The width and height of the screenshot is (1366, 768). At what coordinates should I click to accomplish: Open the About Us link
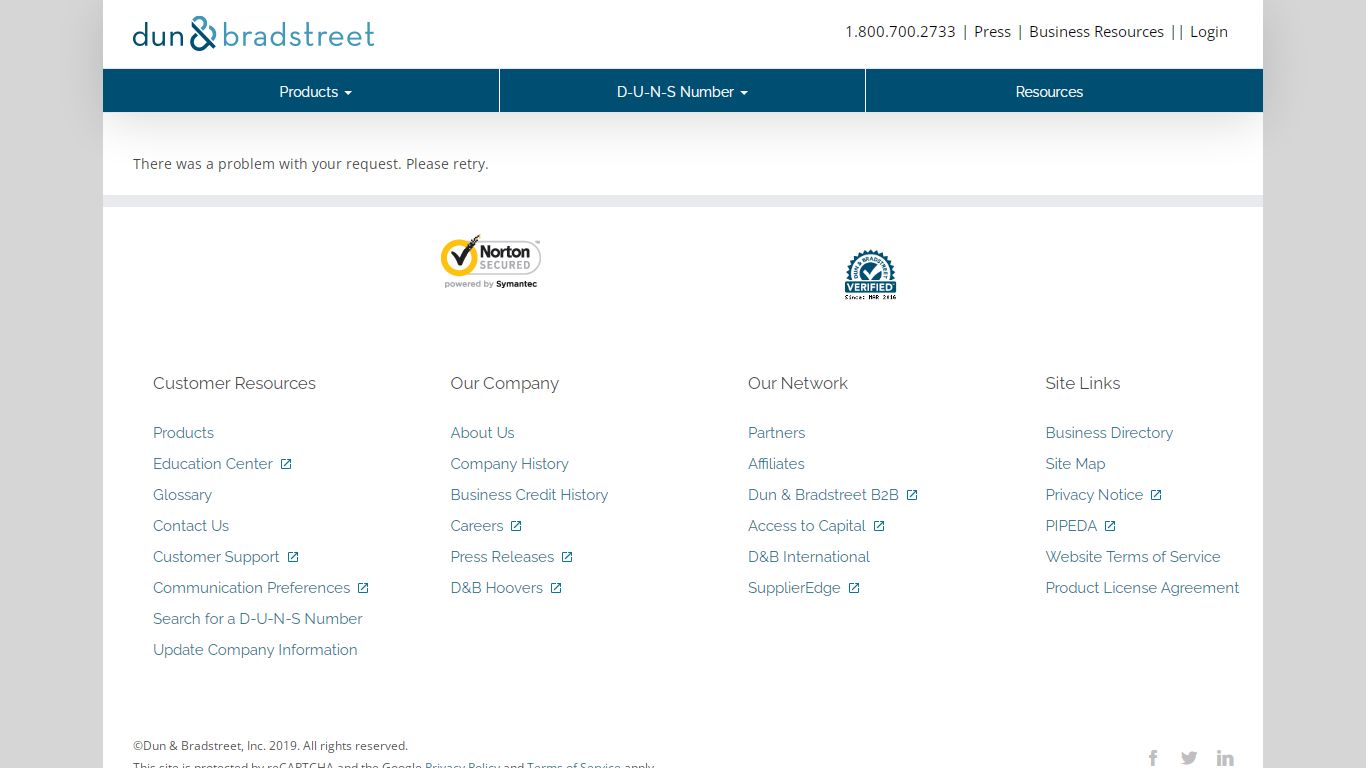(x=482, y=433)
